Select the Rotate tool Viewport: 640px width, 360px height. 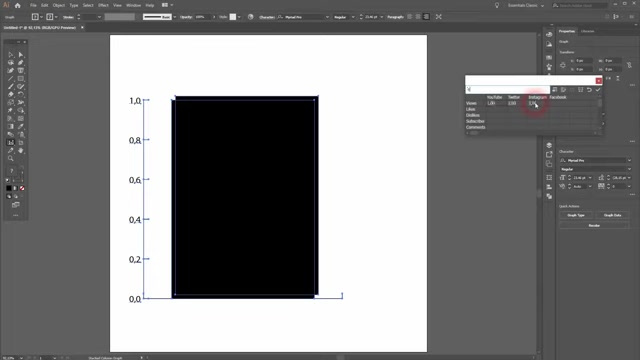click(21, 94)
